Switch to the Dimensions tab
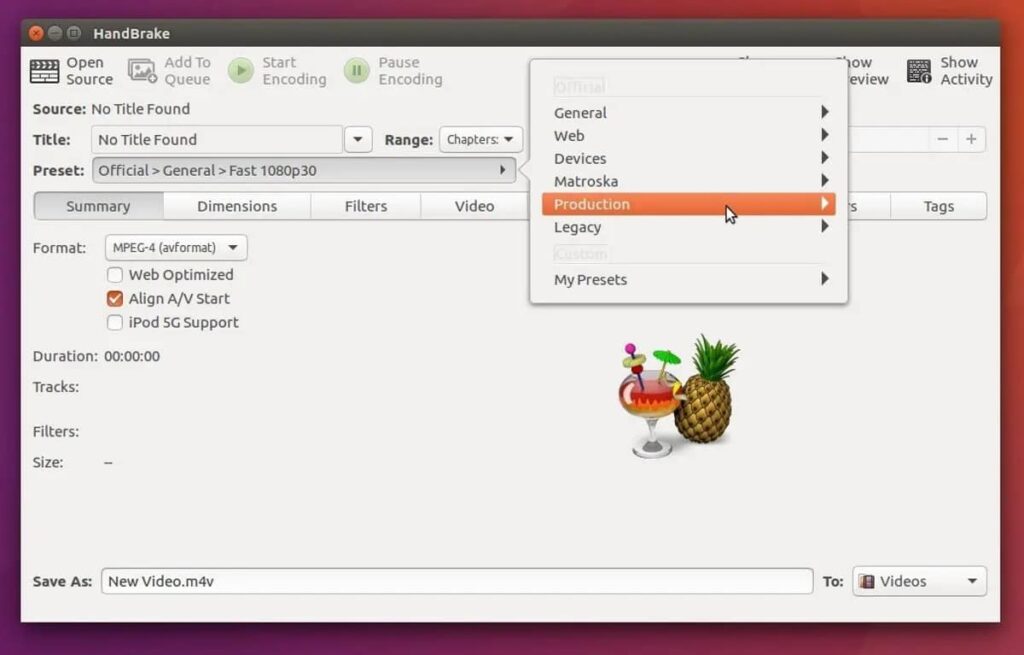Image resolution: width=1024 pixels, height=655 pixels. tap(237, 206)
